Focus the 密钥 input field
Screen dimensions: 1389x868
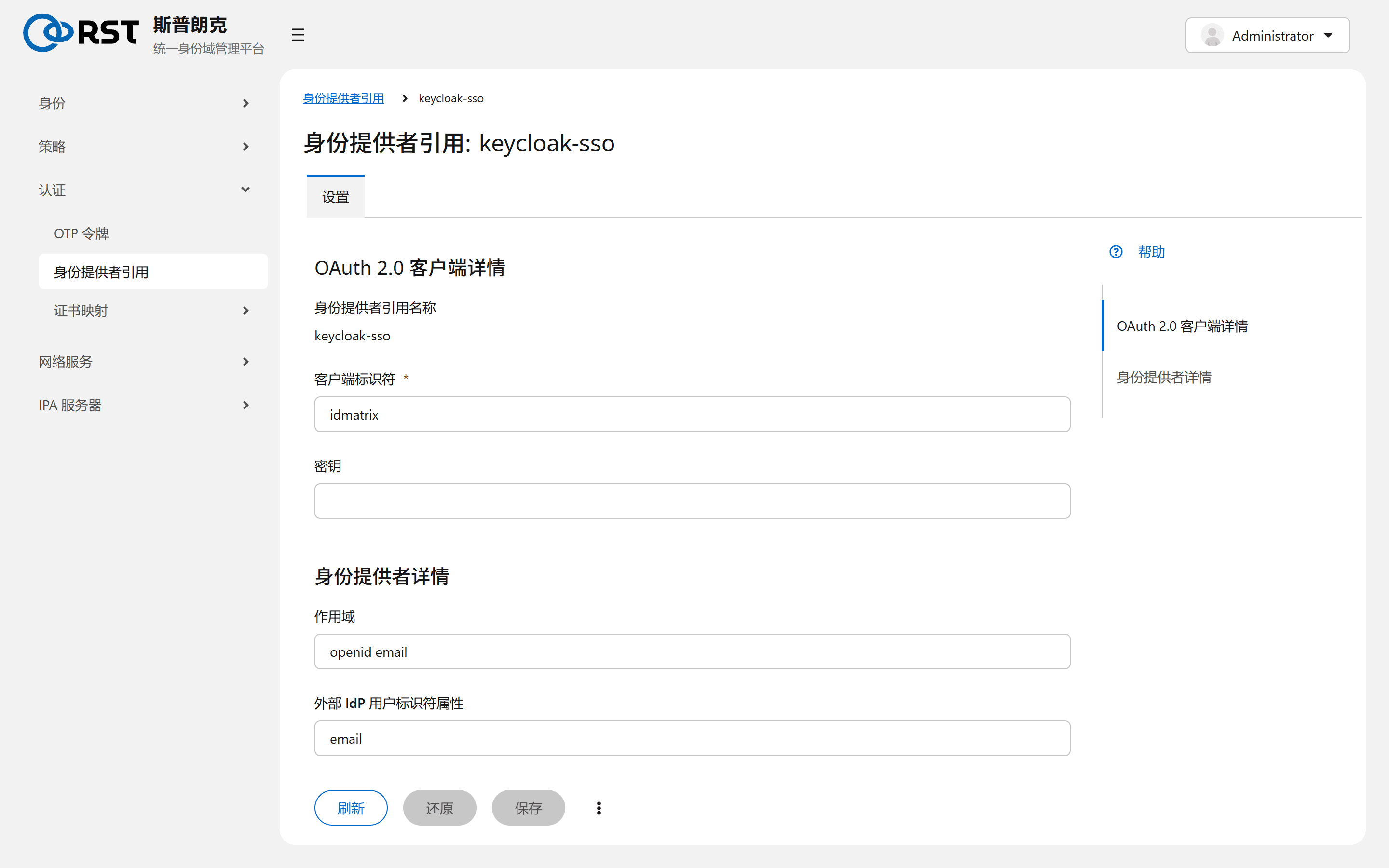point(692,501)
